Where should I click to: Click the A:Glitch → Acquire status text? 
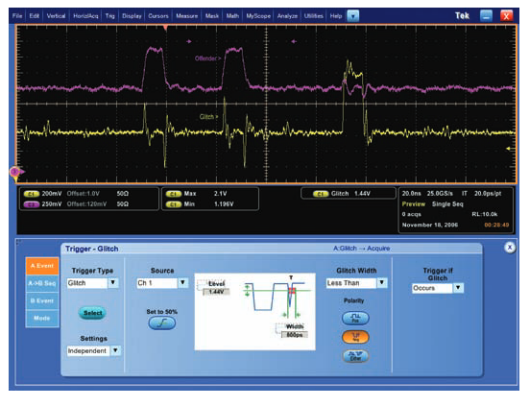361,248
